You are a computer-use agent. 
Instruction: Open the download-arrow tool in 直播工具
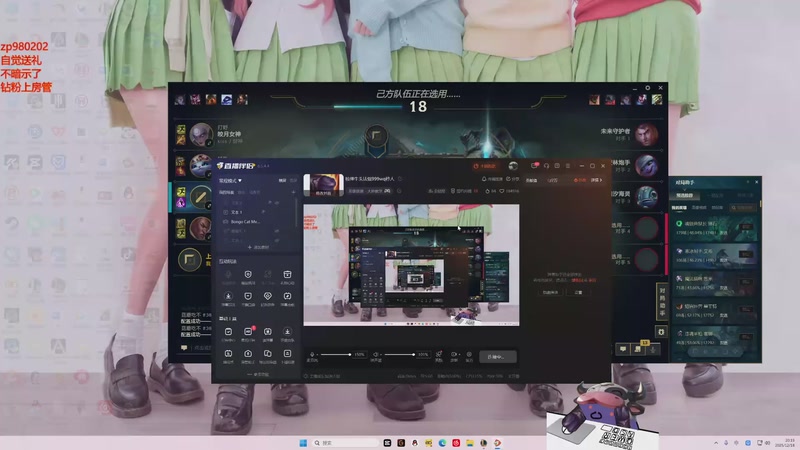[x=287, y=334]
